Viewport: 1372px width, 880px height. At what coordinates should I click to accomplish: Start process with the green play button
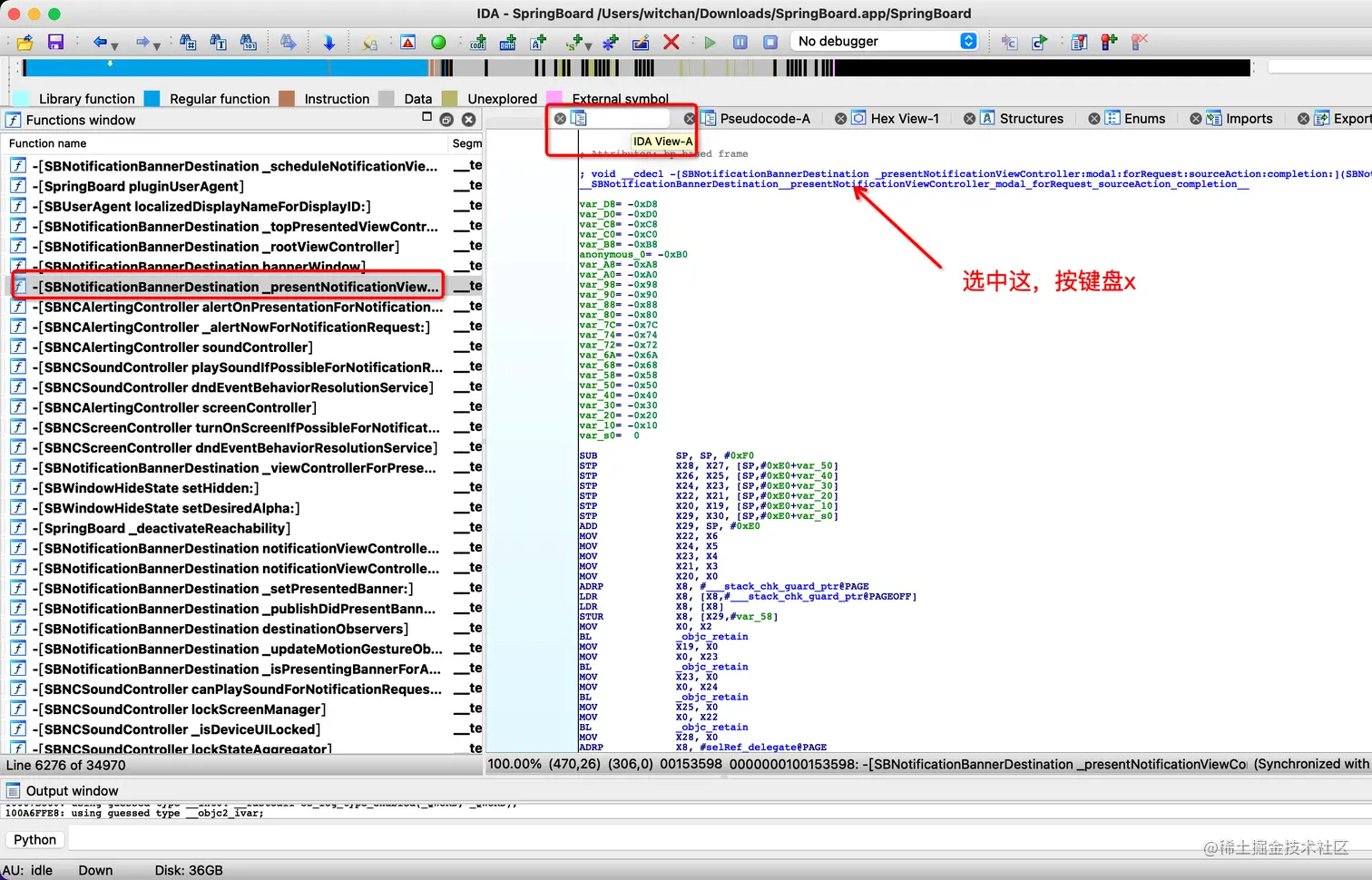pos(710,42)
